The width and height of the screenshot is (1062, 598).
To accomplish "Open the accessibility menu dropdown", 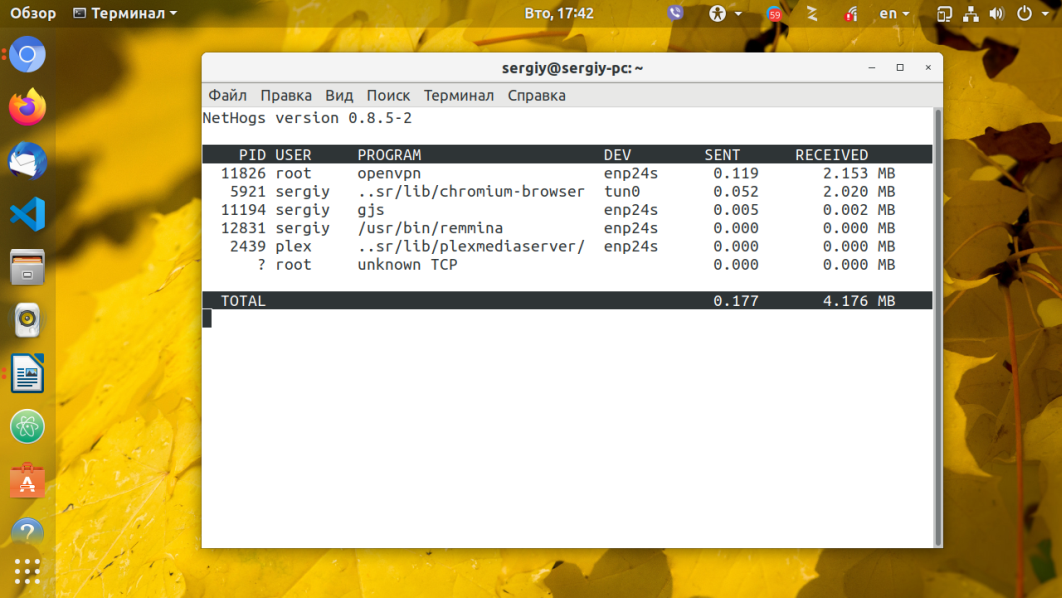I will (x=725, y=14).
